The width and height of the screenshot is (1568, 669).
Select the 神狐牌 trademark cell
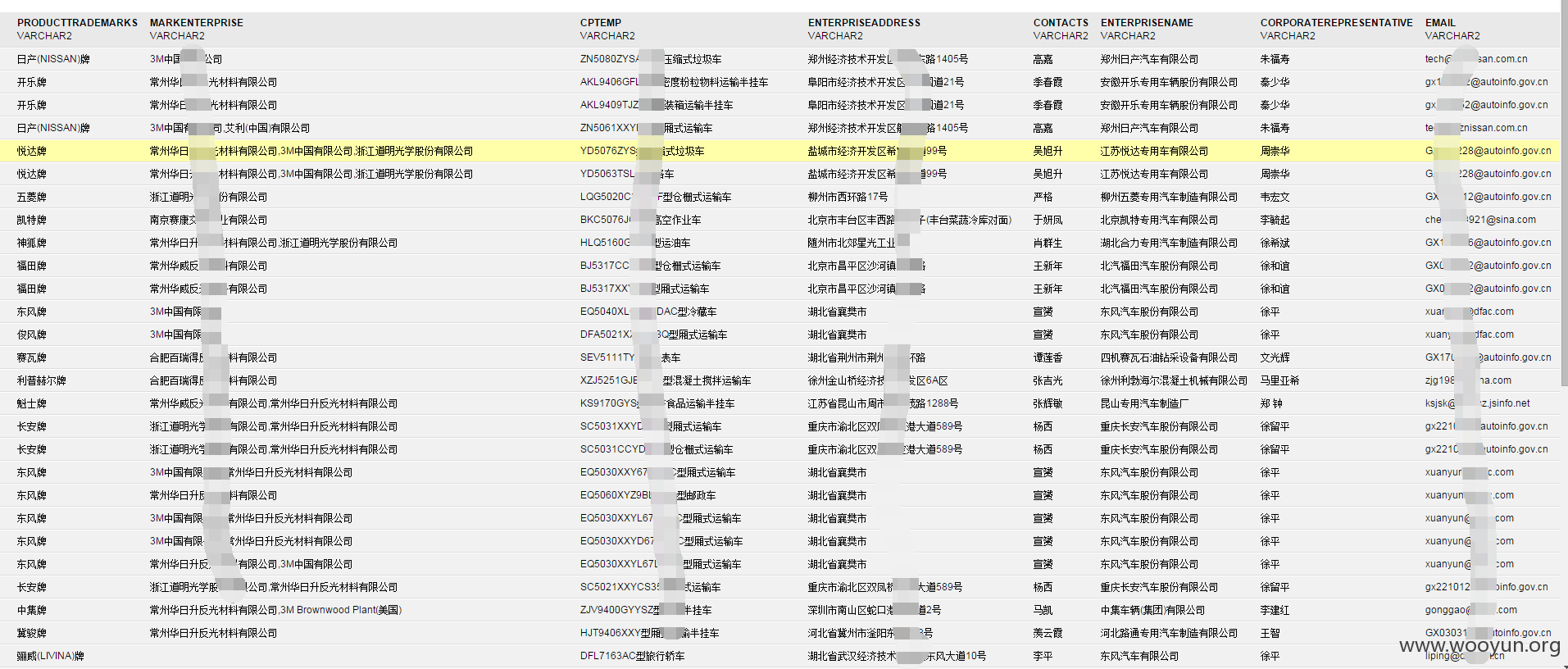(x=32, y=243)
